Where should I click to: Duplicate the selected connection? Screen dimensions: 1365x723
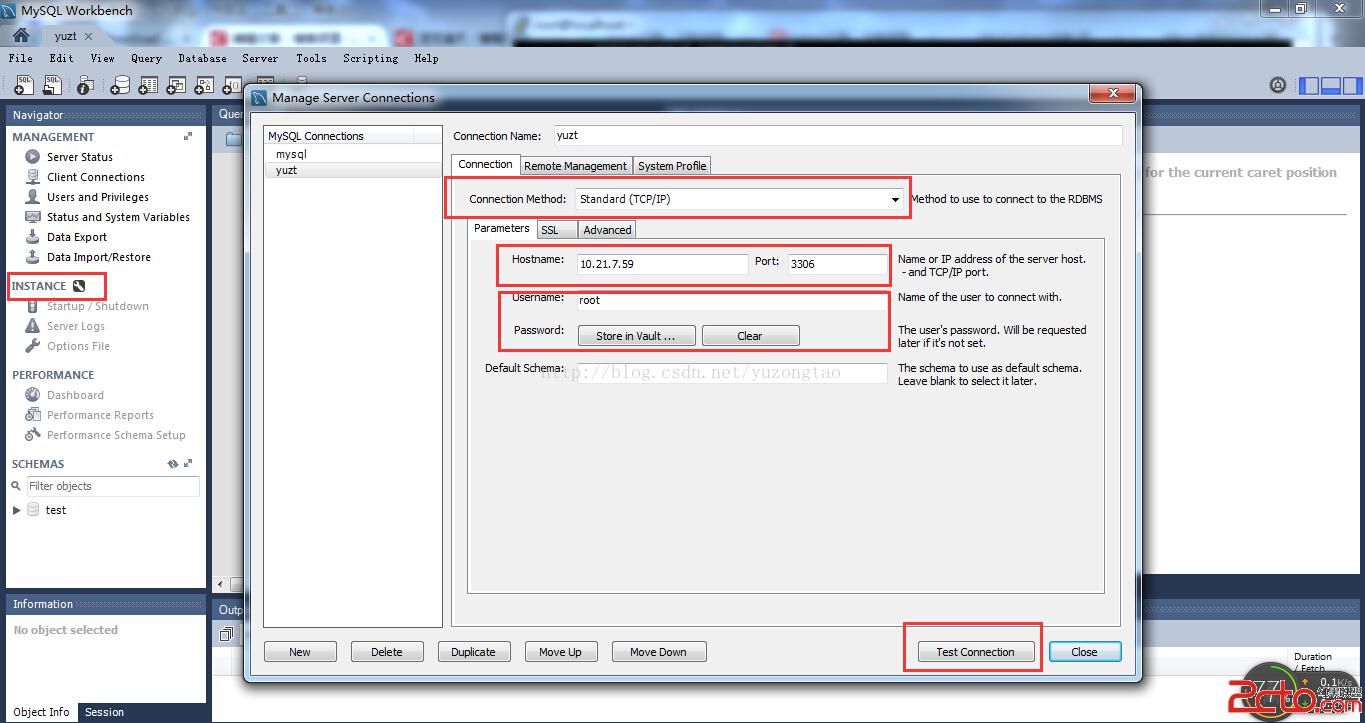click(x=473, y=652)
